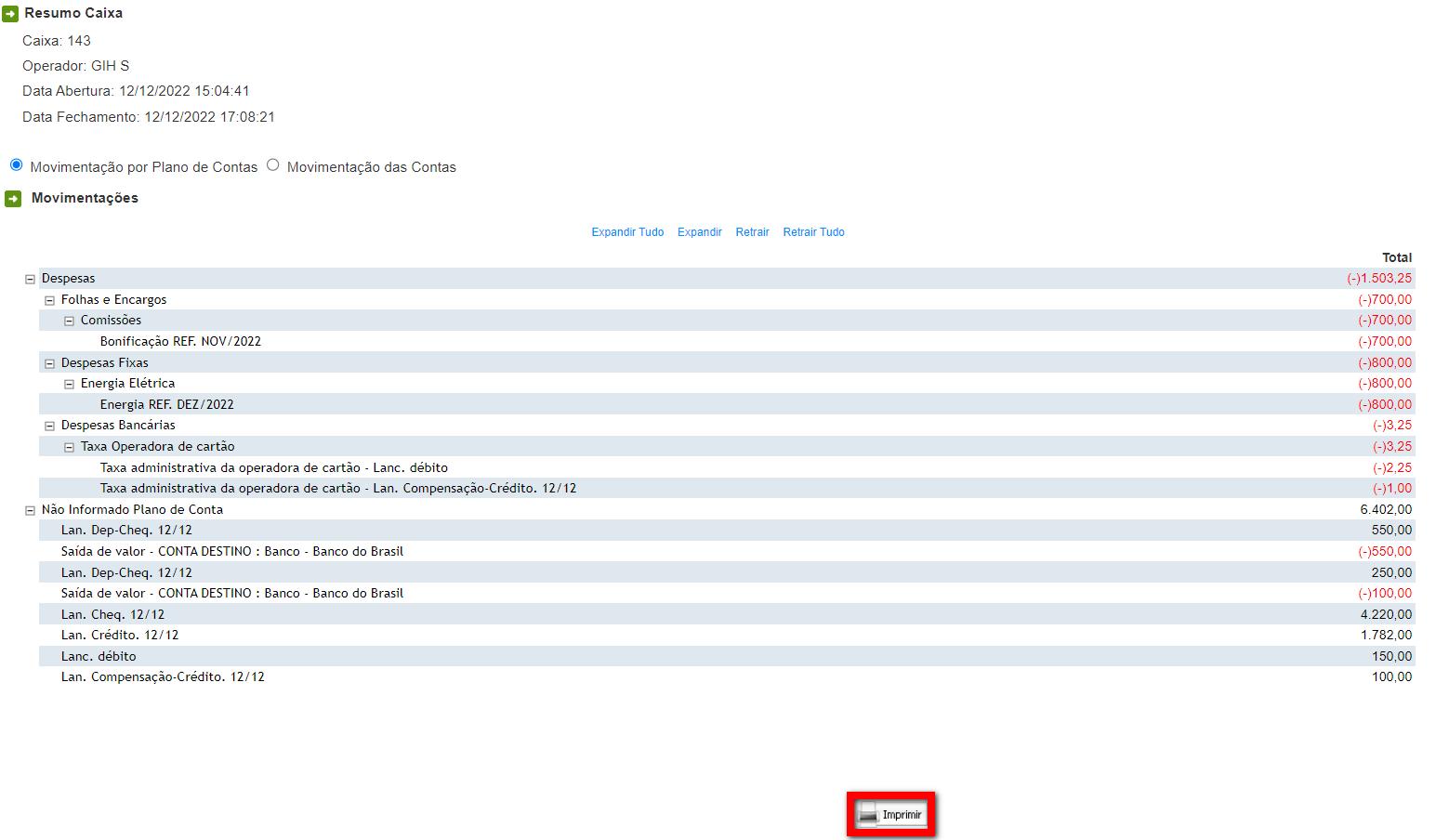The width and height of the screenshot is (1449, 840).
Task: Collapse the Despesas Fixas node
Action: [49, 363]
